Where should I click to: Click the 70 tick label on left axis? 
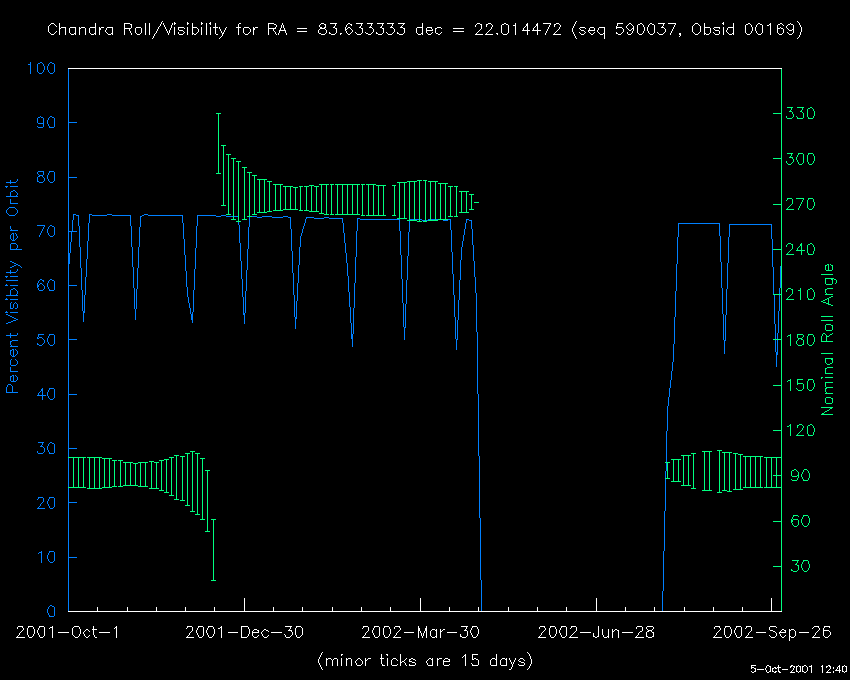[48, 232]
